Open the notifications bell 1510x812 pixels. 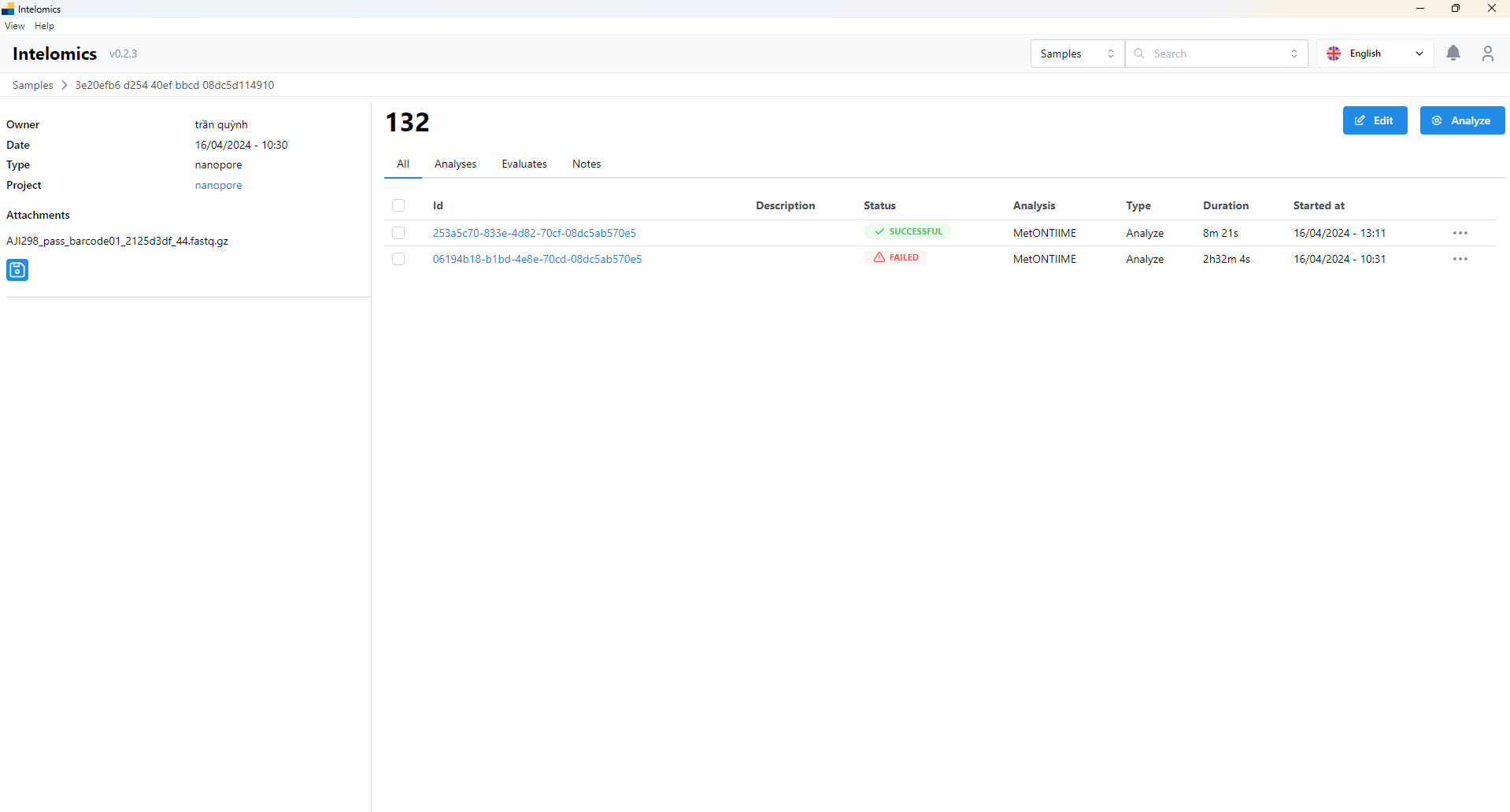[x=1453, y=54]
